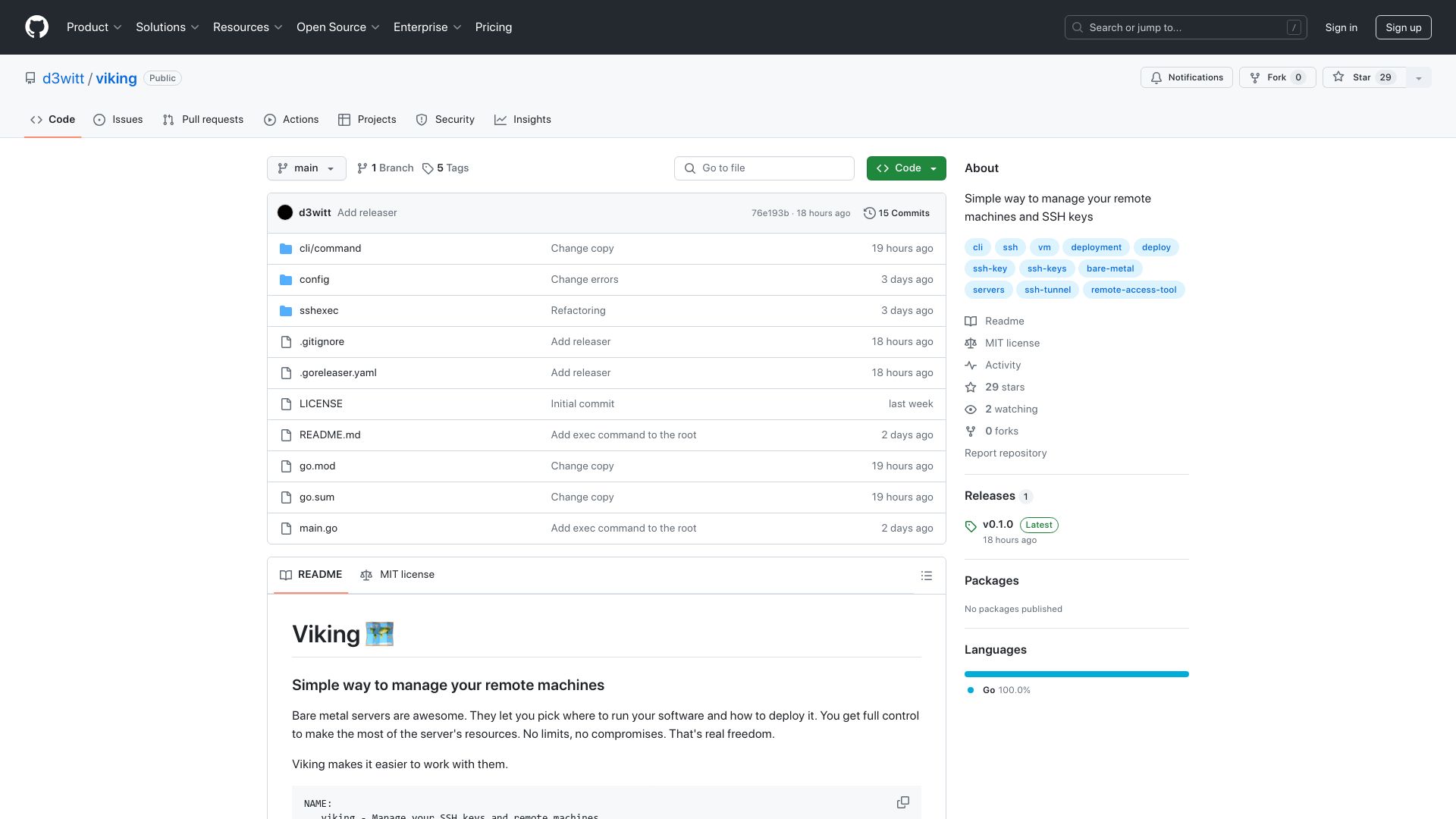Screen dimensions: 1456x819
Task: Switch to the Issues tab
Action: 118,120
